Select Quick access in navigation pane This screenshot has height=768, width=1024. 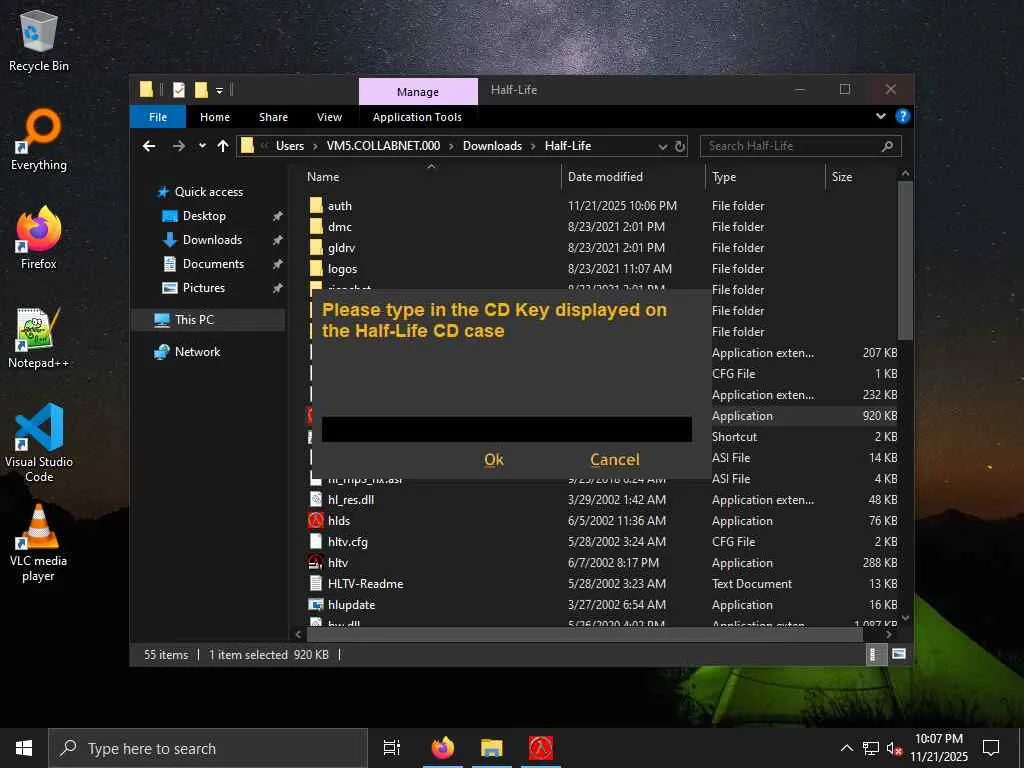pos(208,192)
